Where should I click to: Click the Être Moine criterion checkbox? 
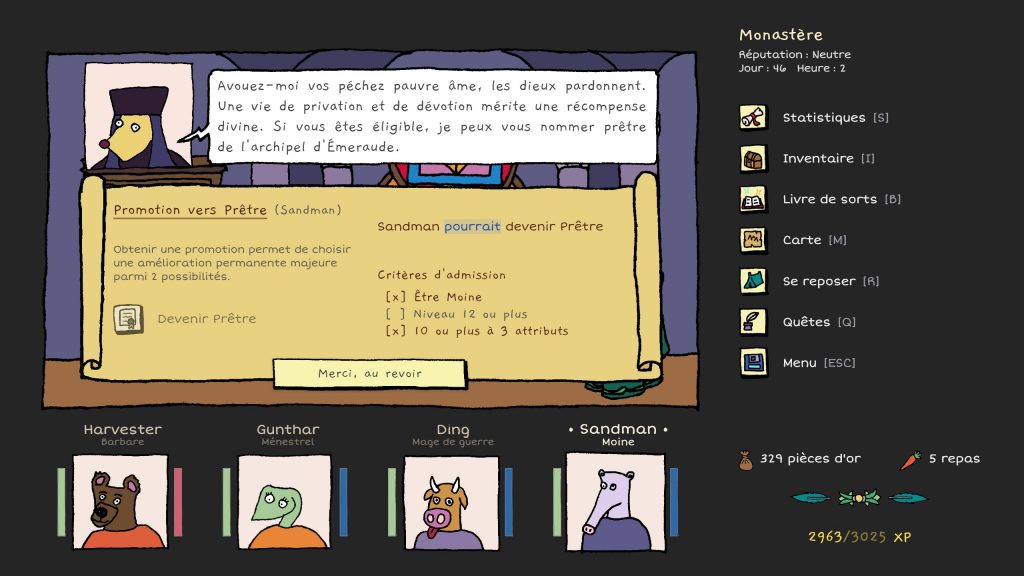pos(395,297)
